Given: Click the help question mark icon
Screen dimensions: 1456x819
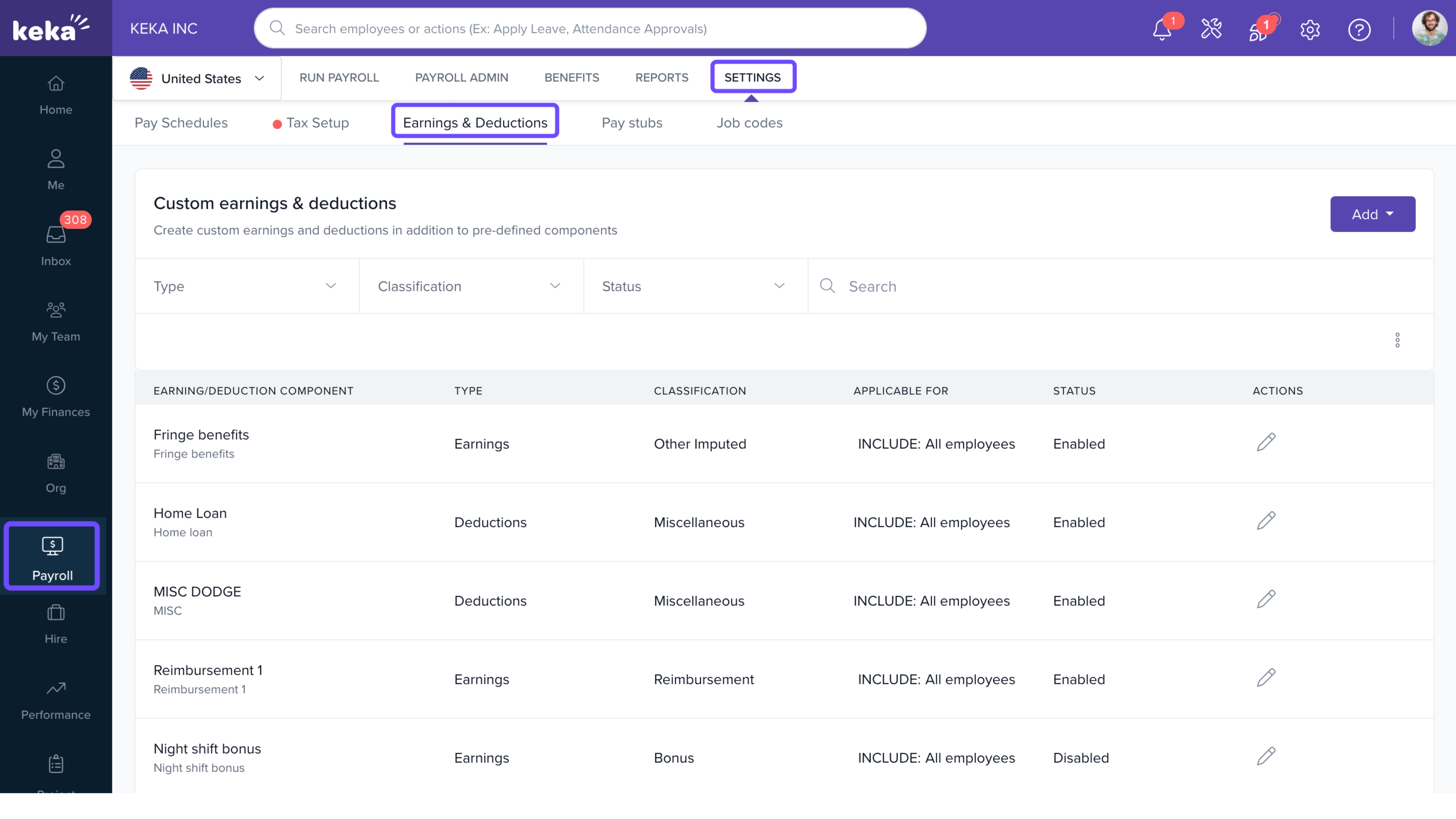Looking at the screenshot, I should (1359, 29).
